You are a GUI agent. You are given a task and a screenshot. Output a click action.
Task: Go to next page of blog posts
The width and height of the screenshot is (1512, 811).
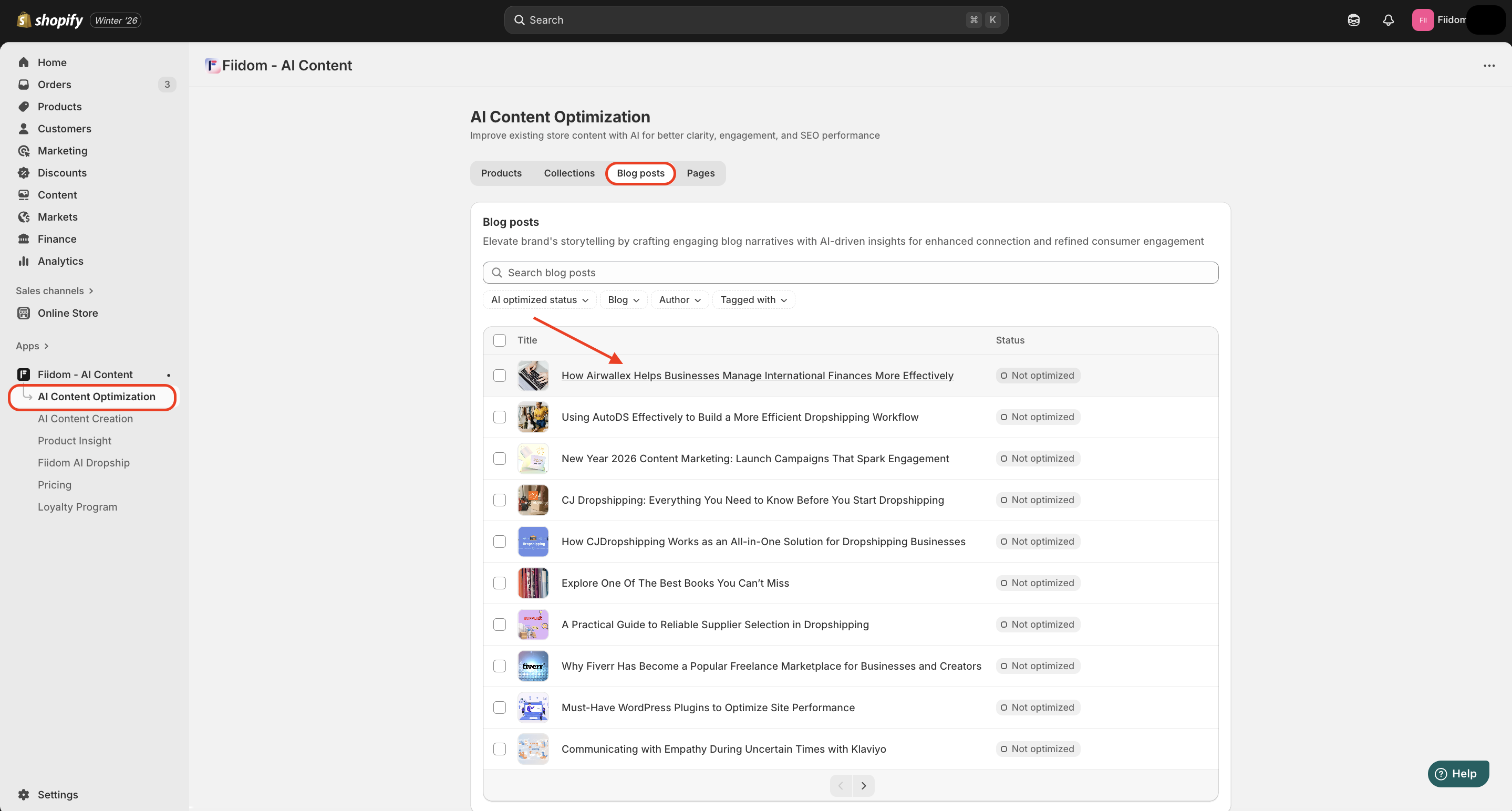[863, 786]
